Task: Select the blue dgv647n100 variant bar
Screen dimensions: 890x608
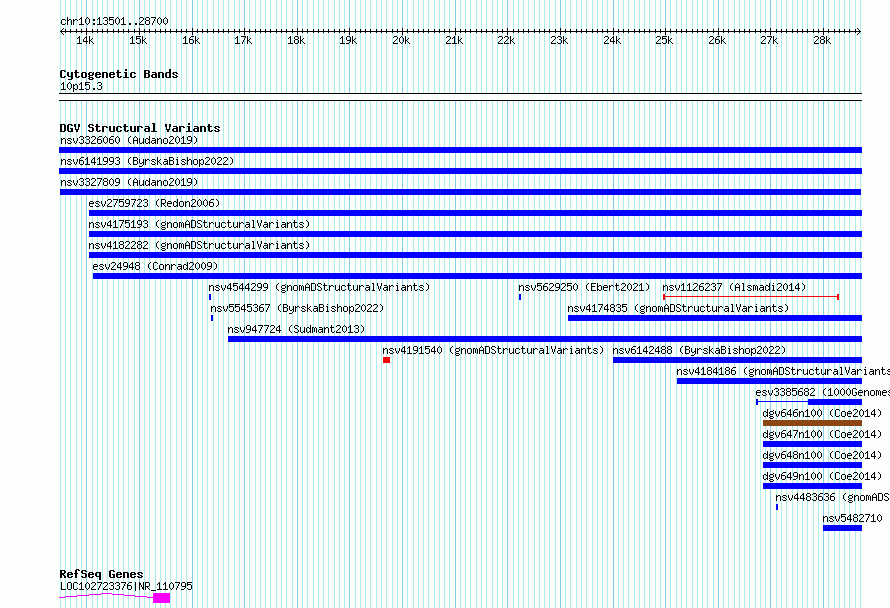Action: pos(812,444)
